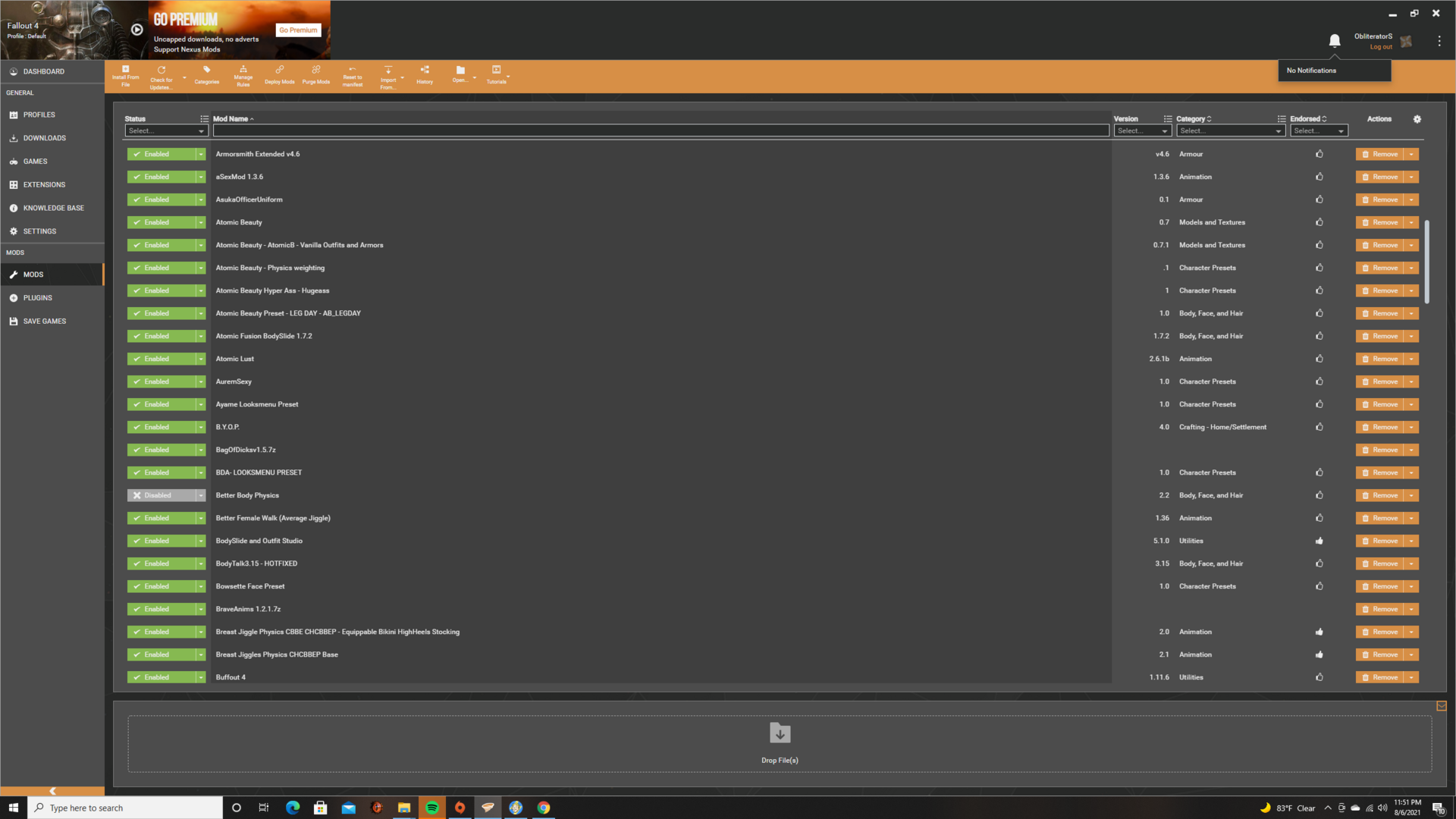1456x819 pixels.
Task: Click endorse icon for Buffout 4
Action: click(1319, 677)
